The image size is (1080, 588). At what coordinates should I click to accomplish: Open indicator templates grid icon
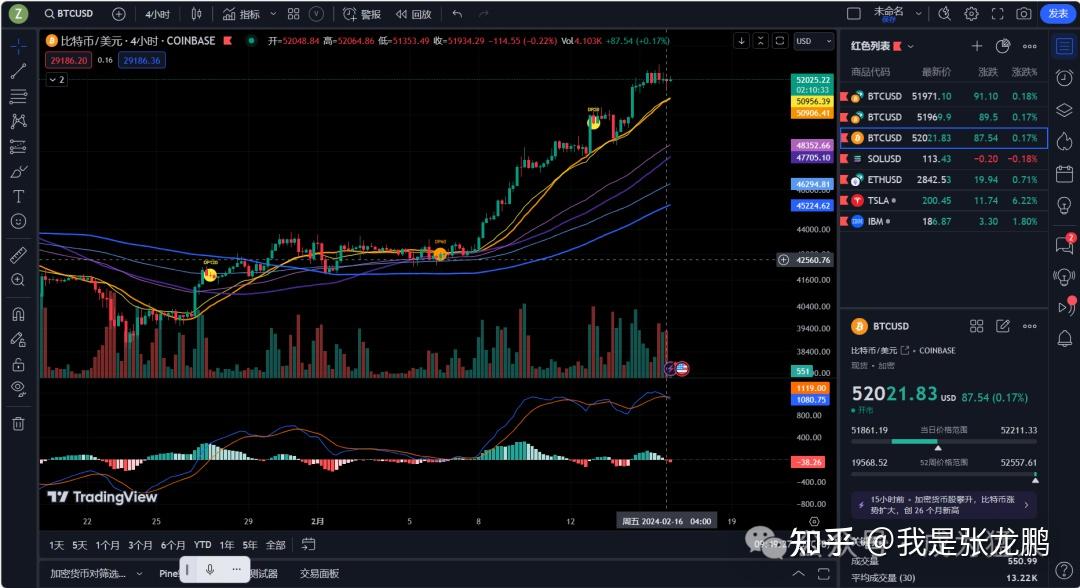coord(293,14)
